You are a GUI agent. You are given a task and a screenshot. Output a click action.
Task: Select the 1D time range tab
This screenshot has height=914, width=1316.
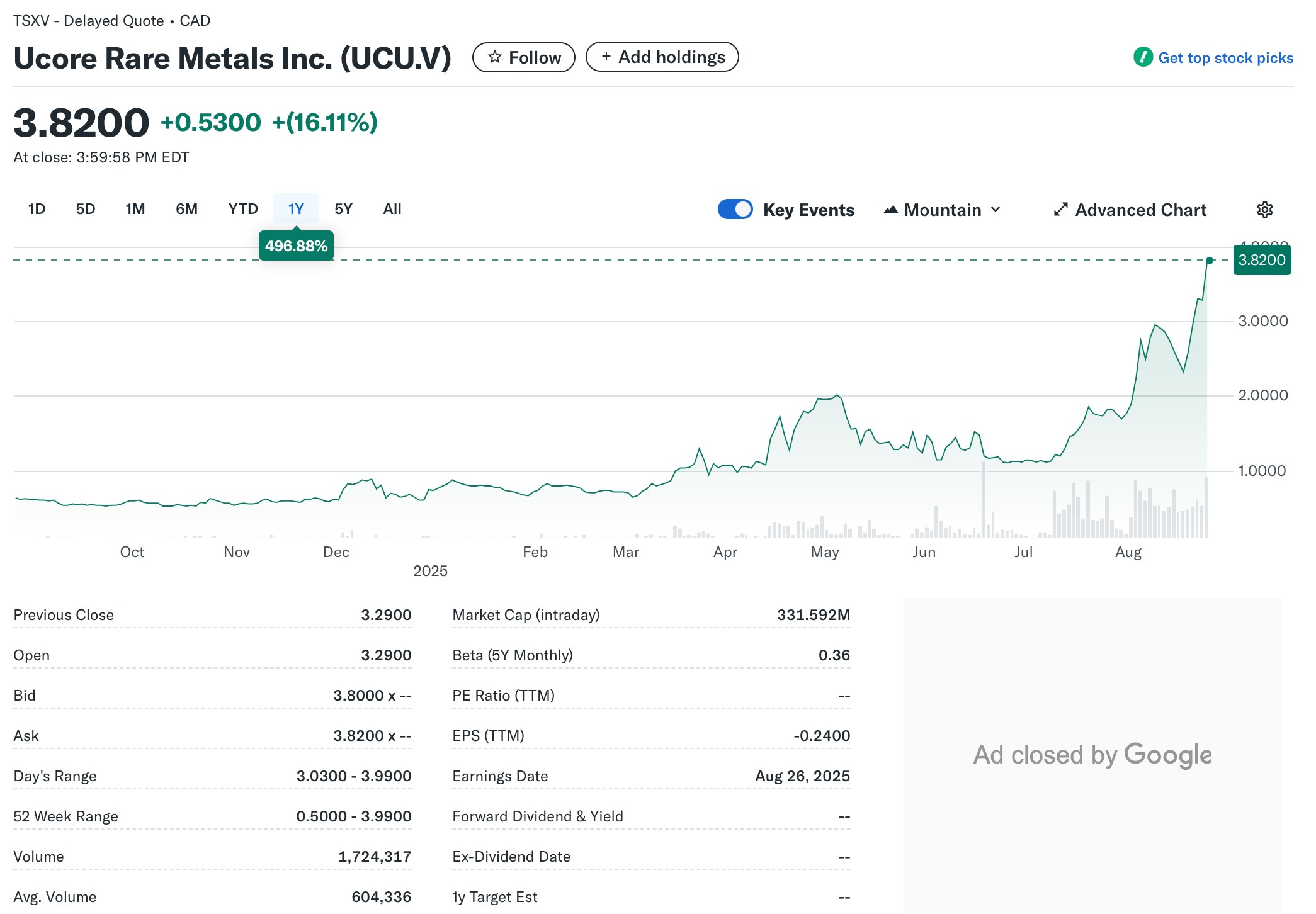point(37,209)
